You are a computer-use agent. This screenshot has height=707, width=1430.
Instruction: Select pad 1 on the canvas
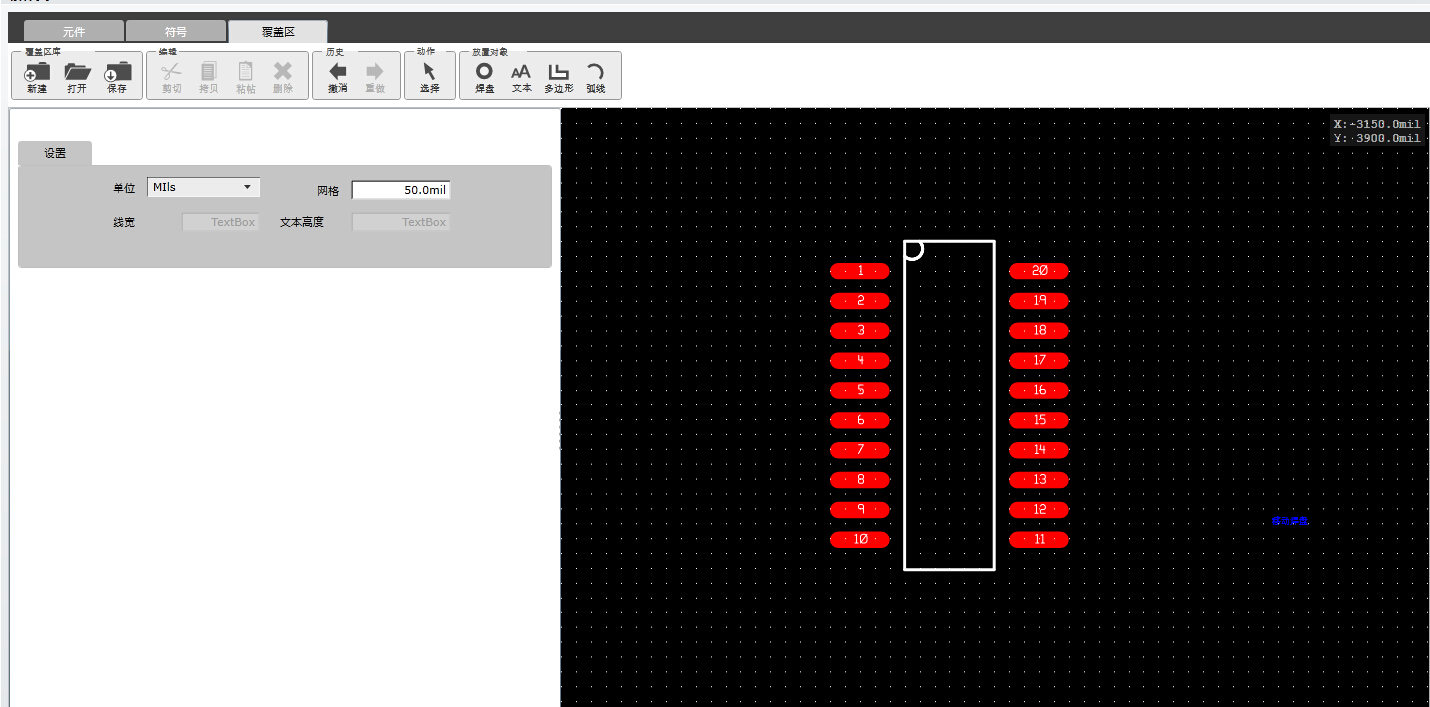860,271
